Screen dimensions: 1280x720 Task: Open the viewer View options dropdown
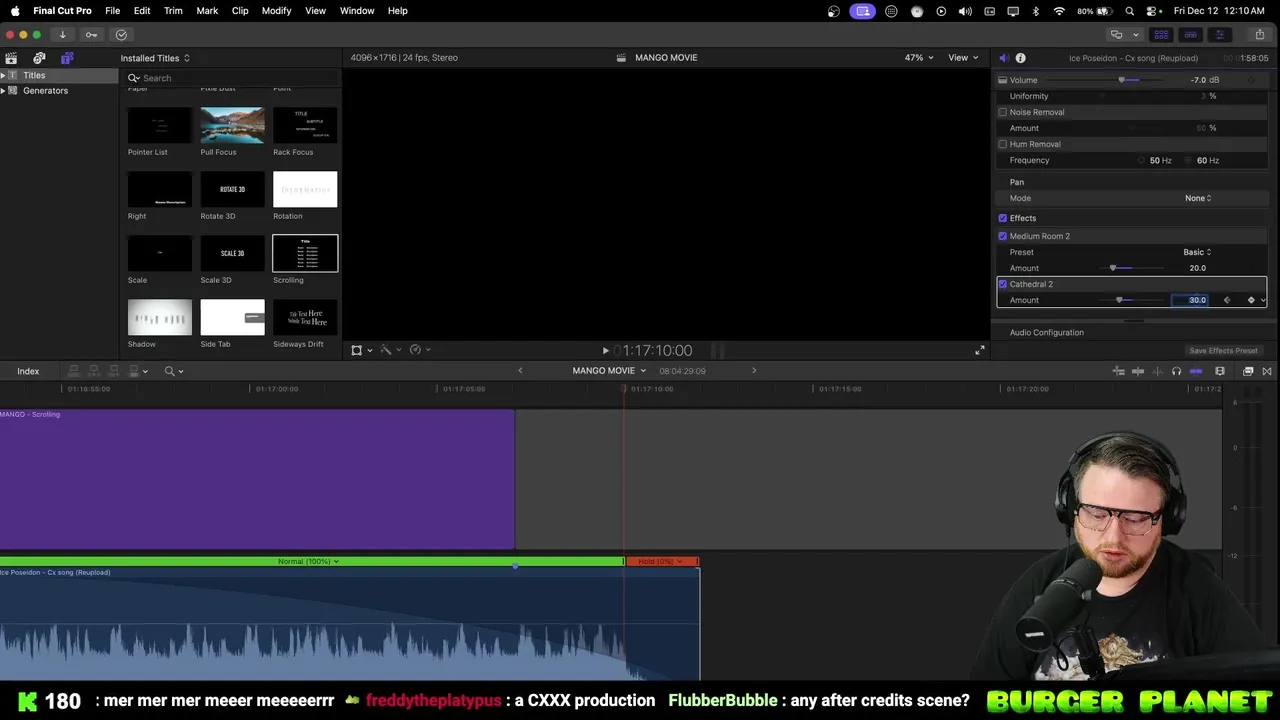pos(963,58)
